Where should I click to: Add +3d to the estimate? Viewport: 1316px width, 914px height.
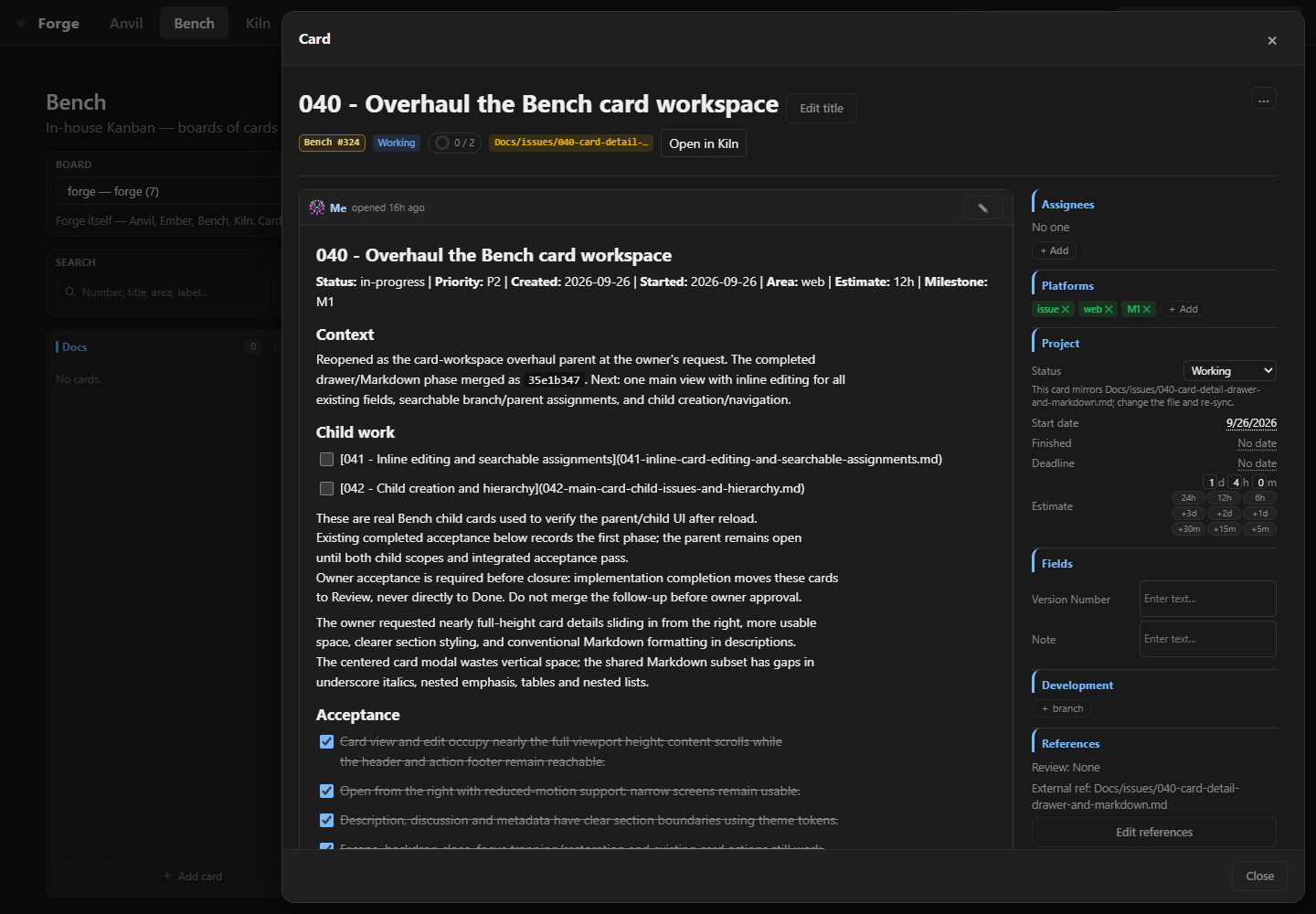coord(1188,514)
